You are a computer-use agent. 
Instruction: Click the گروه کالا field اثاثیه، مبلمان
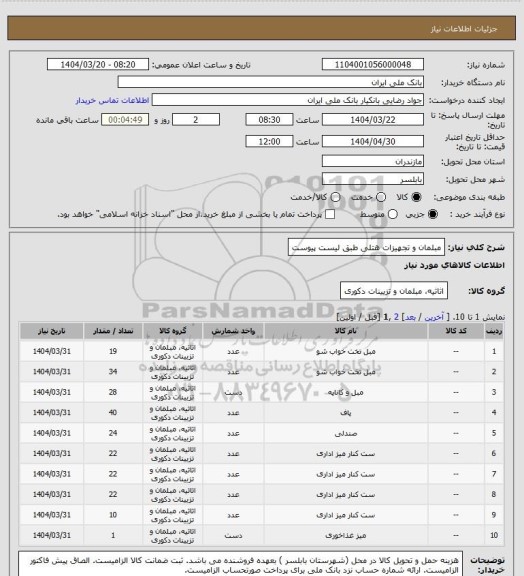pos(394,291)
